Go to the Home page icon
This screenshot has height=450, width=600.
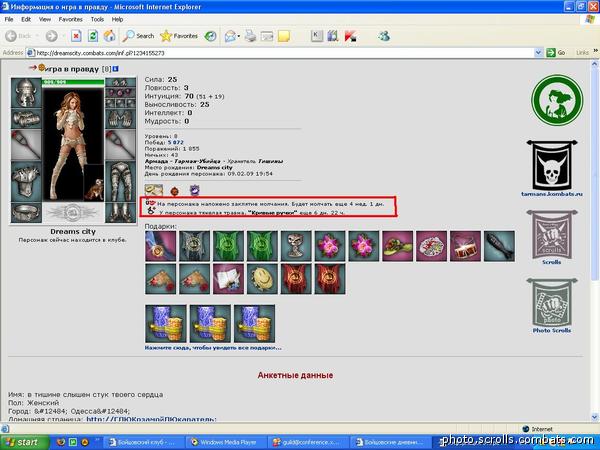tap(109, 36)
